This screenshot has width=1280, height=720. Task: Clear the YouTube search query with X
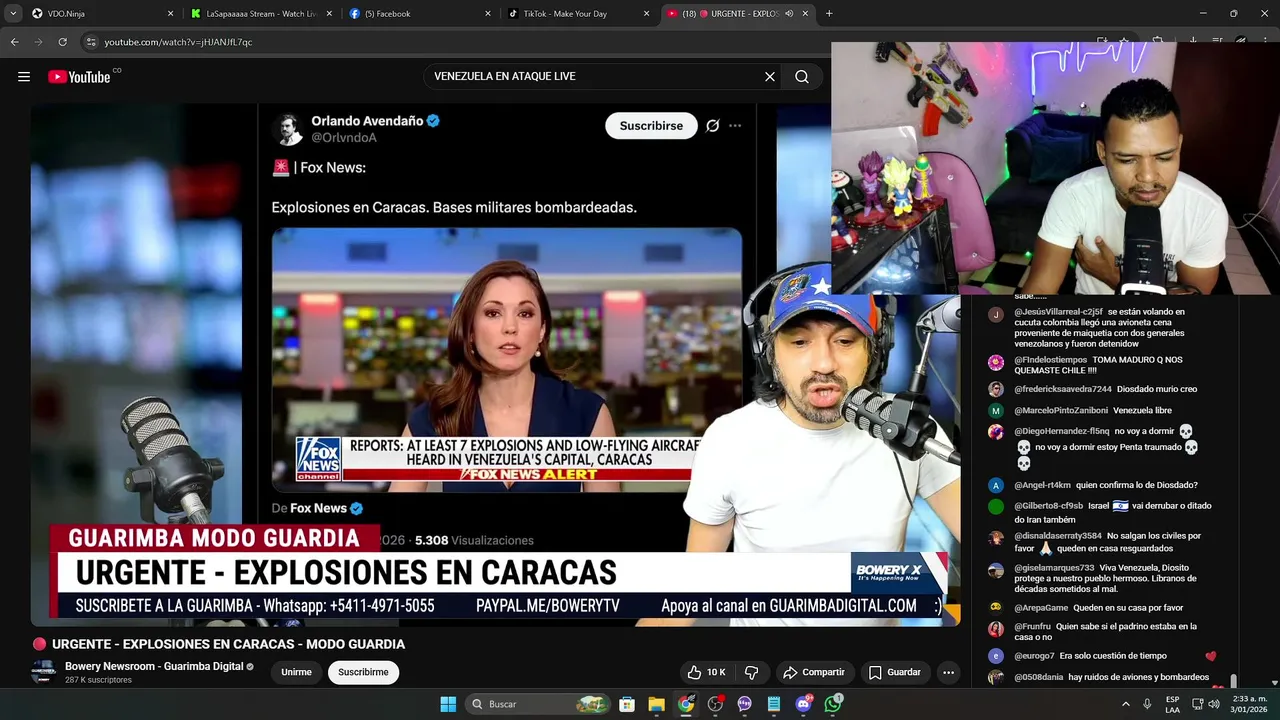pyautogui.click(x=770, y=77)
